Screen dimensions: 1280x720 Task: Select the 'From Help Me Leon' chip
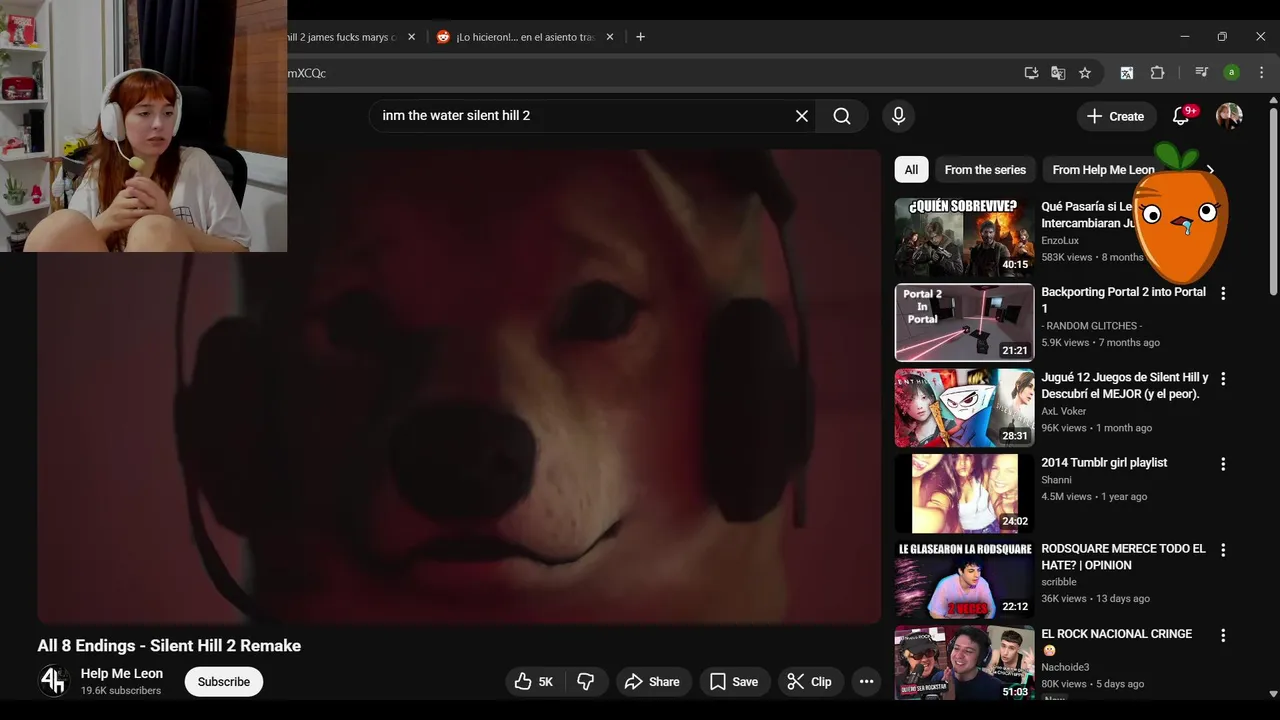tap(1103, 170)
